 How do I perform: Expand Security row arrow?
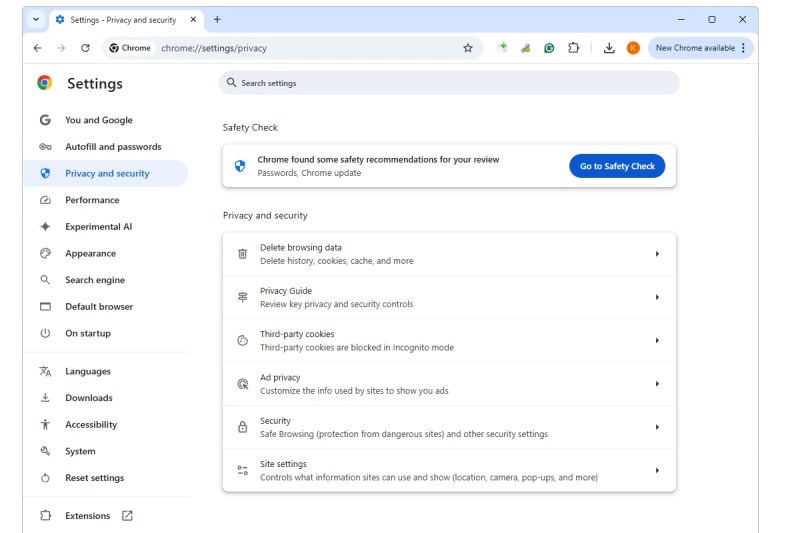click(x=657, y=427)
